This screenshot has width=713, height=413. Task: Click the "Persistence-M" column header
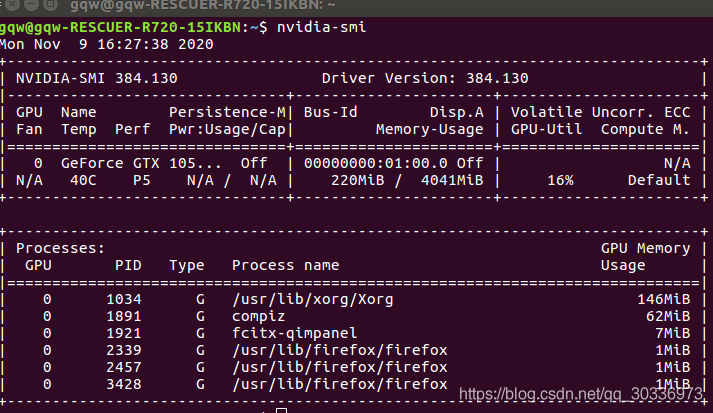click(227, 112)
